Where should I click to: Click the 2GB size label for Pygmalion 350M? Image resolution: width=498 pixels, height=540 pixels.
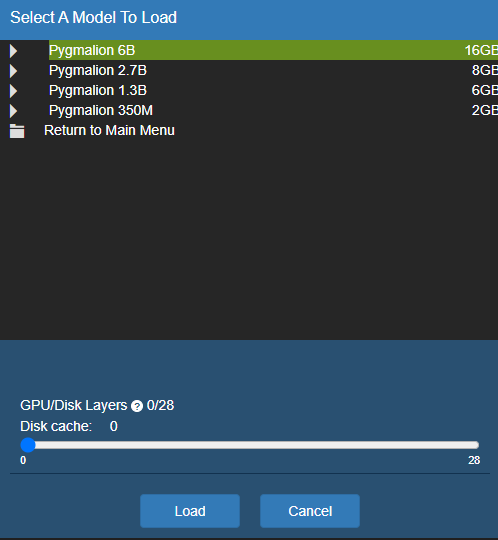(x=485, y=110)
